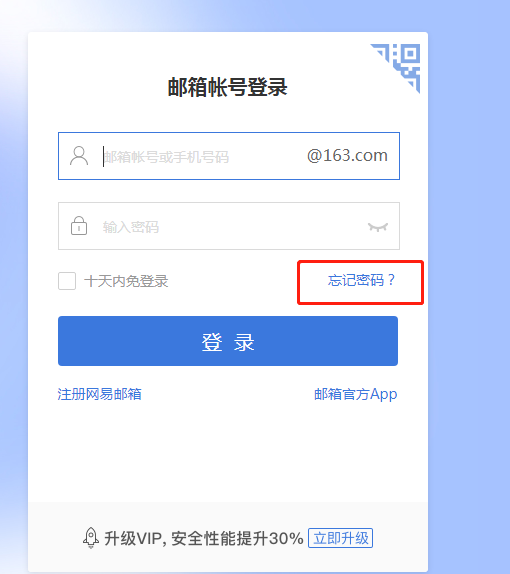Screen dimensions: 510x574
Task: Click the 邮箱帐号登录 heading
Action: click(227, 87)
